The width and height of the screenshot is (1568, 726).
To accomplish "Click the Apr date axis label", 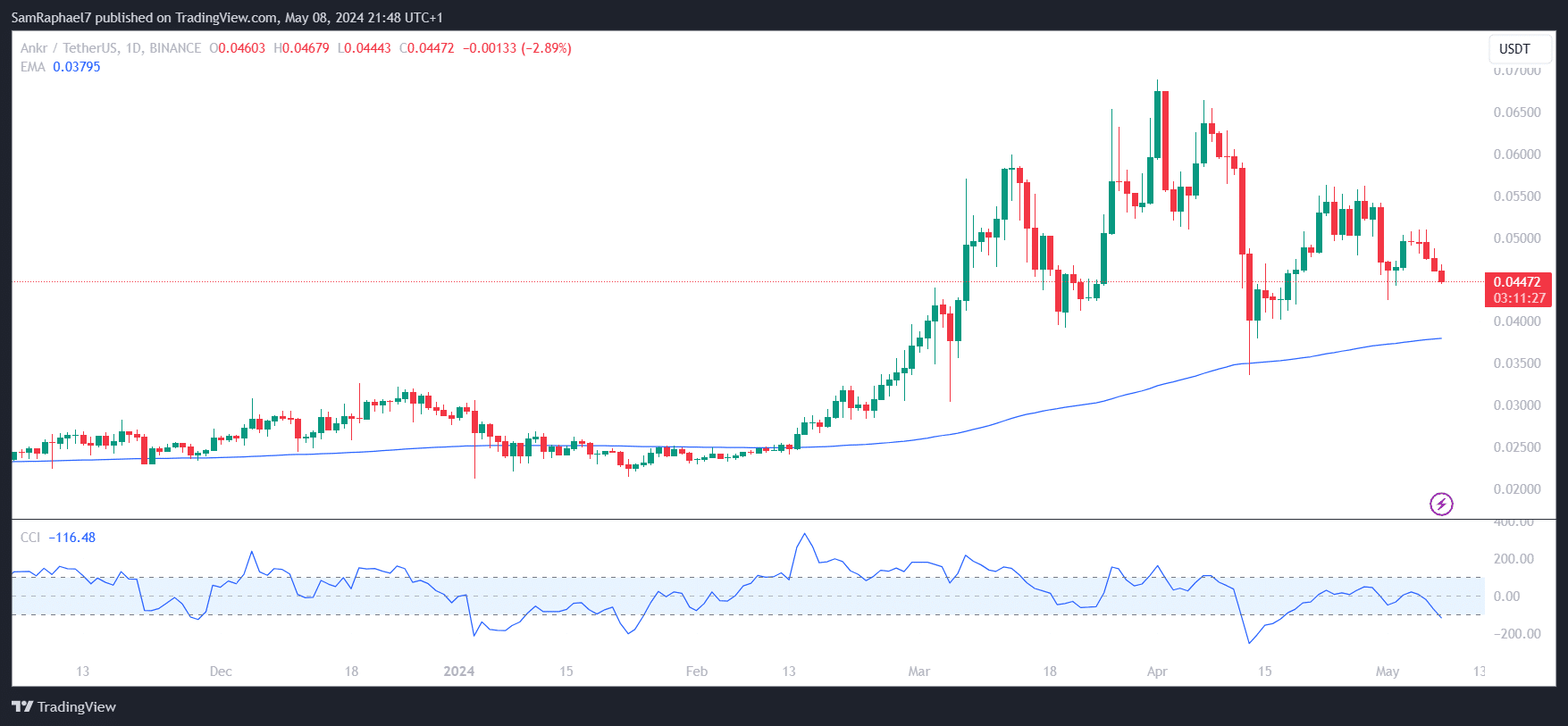I will [x=1157, y=672].
